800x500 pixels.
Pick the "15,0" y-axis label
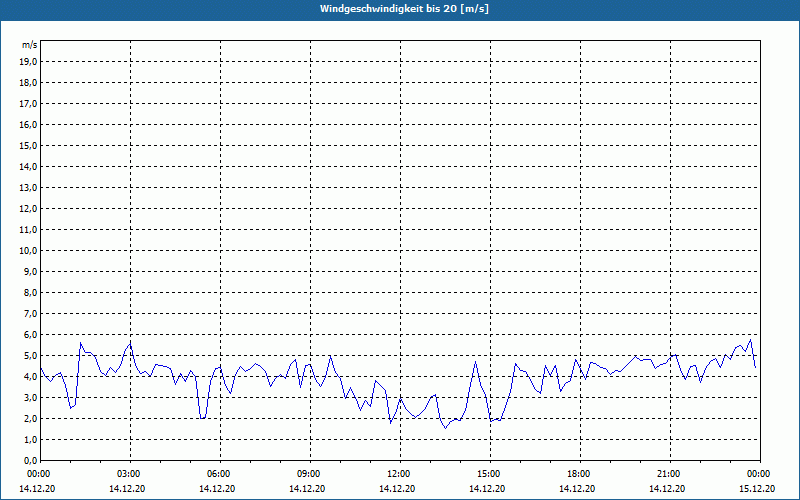[28, 145]
